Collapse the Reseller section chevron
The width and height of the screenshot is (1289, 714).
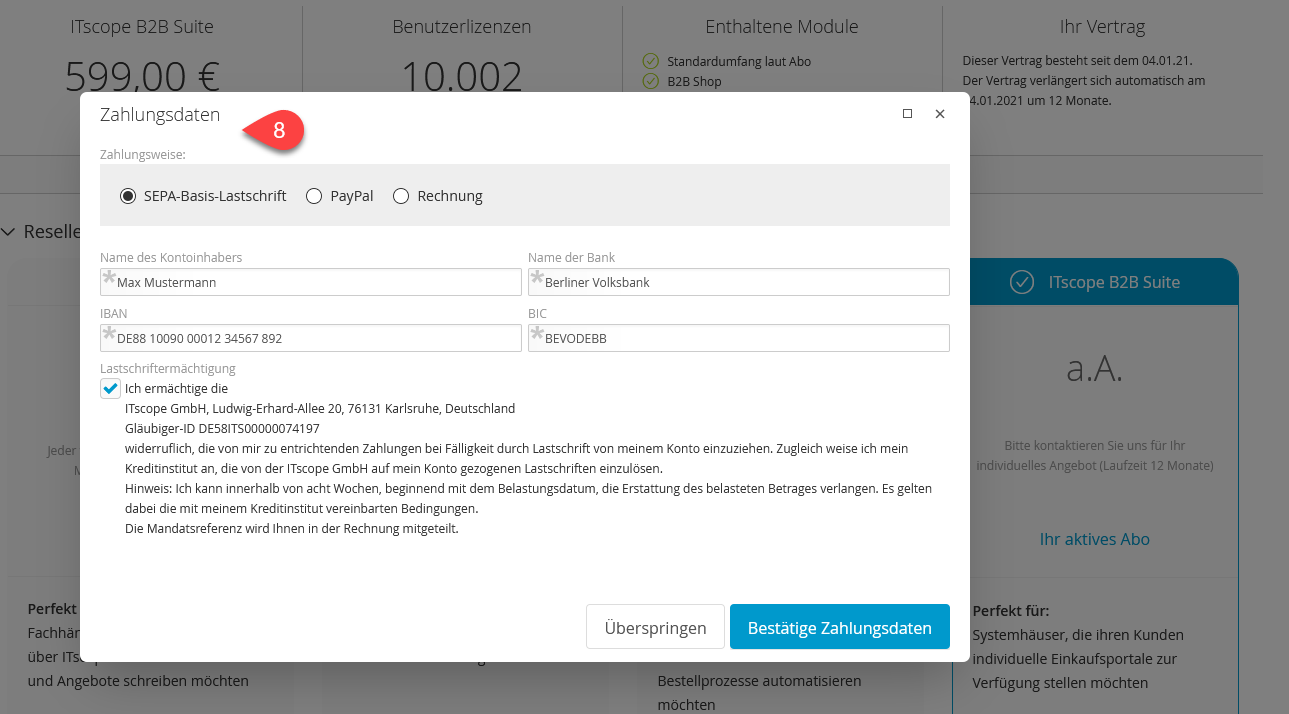[8, 232]
